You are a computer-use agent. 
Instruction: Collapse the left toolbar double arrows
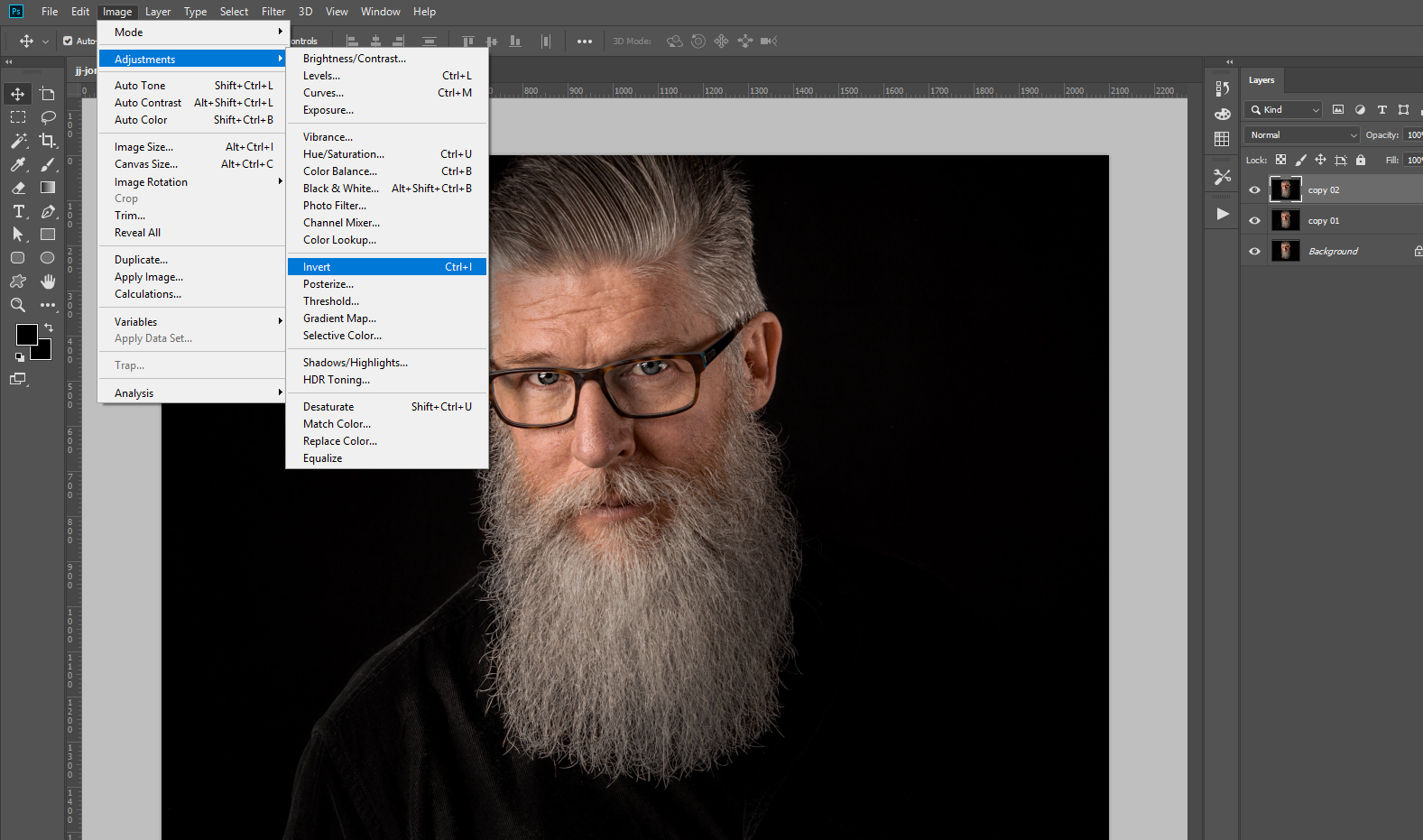pos(8,62)
